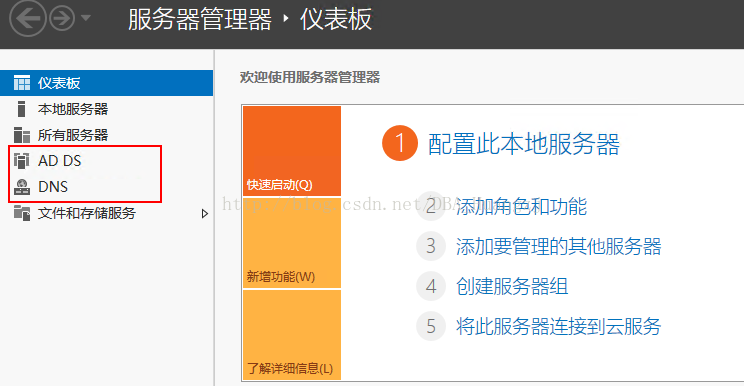Screen dimensions: 744x386
Task: Open 添加角色和功能 link
Action: coord(521,207)
